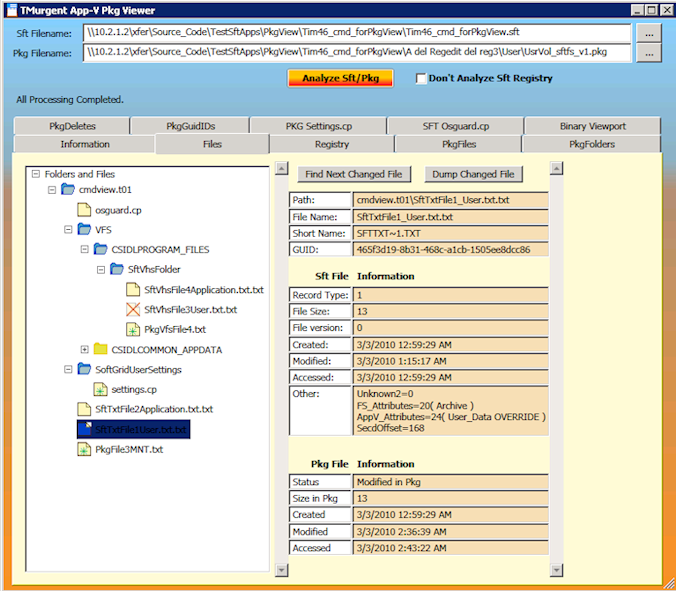Click the CSIDLPROGRAM_FILES folder icon
Screen dimensions: 676x591
[100, 249]
